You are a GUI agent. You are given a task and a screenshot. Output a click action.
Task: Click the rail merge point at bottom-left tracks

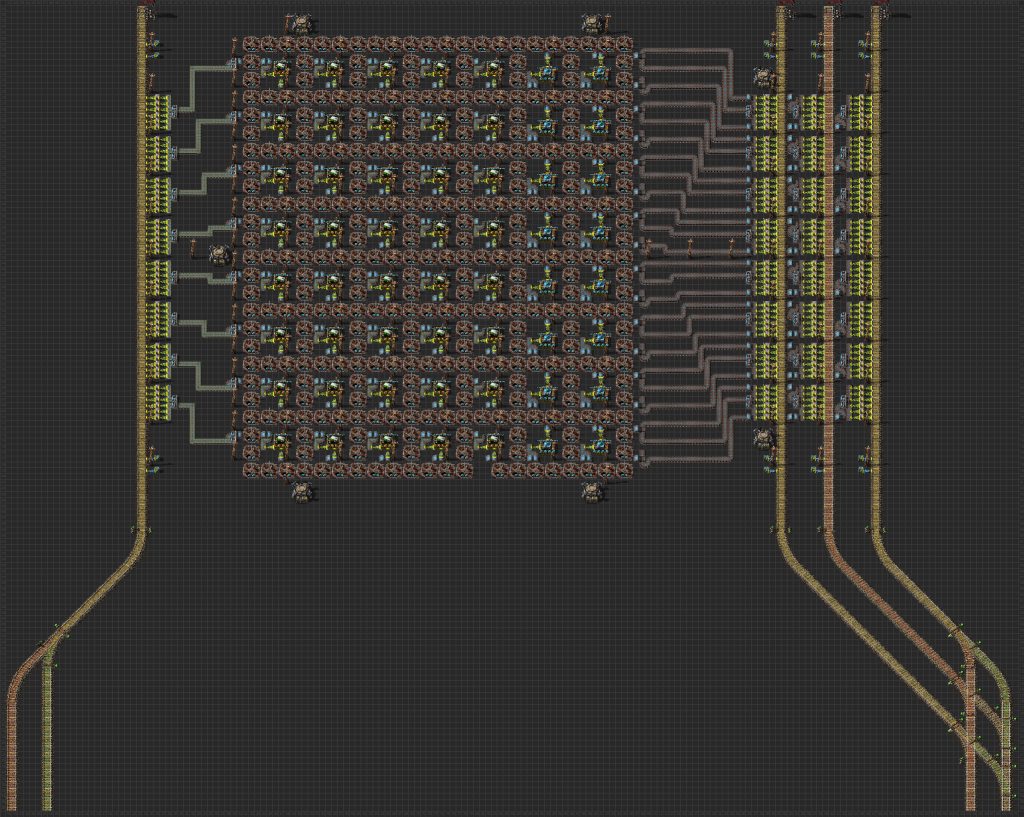52,641
